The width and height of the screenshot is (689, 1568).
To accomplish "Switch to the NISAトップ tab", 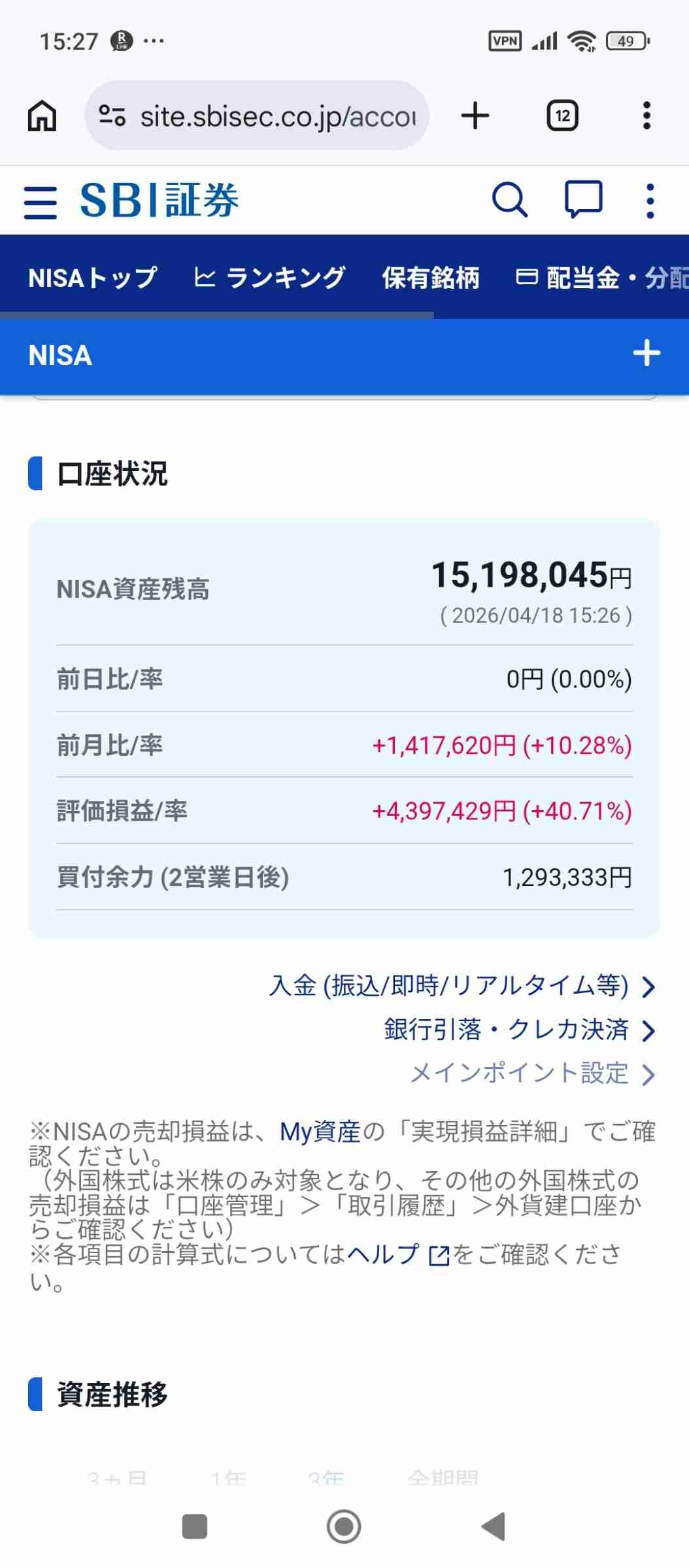I will point(93,278).
